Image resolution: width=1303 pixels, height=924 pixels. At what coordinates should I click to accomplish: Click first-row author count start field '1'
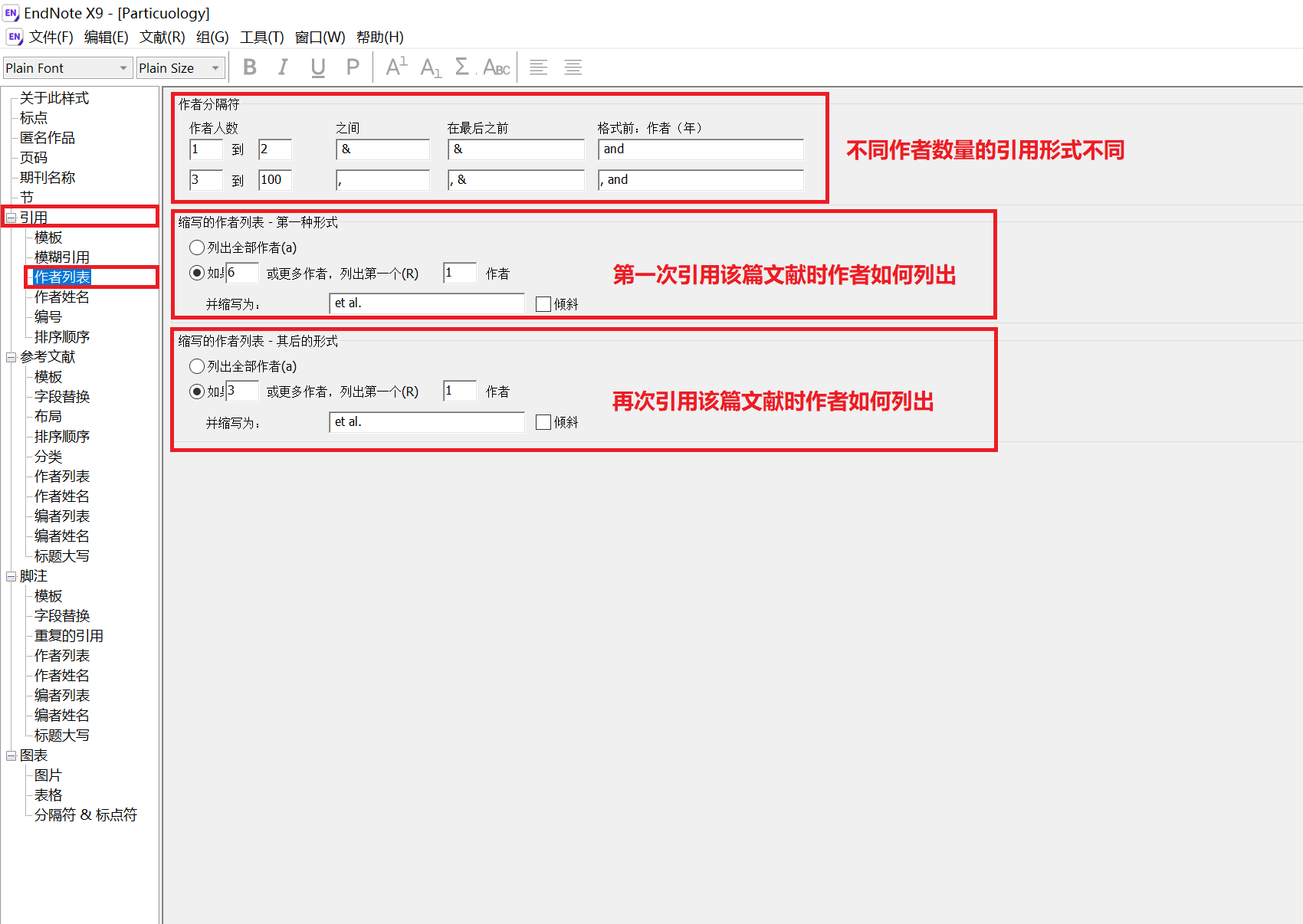205,149
